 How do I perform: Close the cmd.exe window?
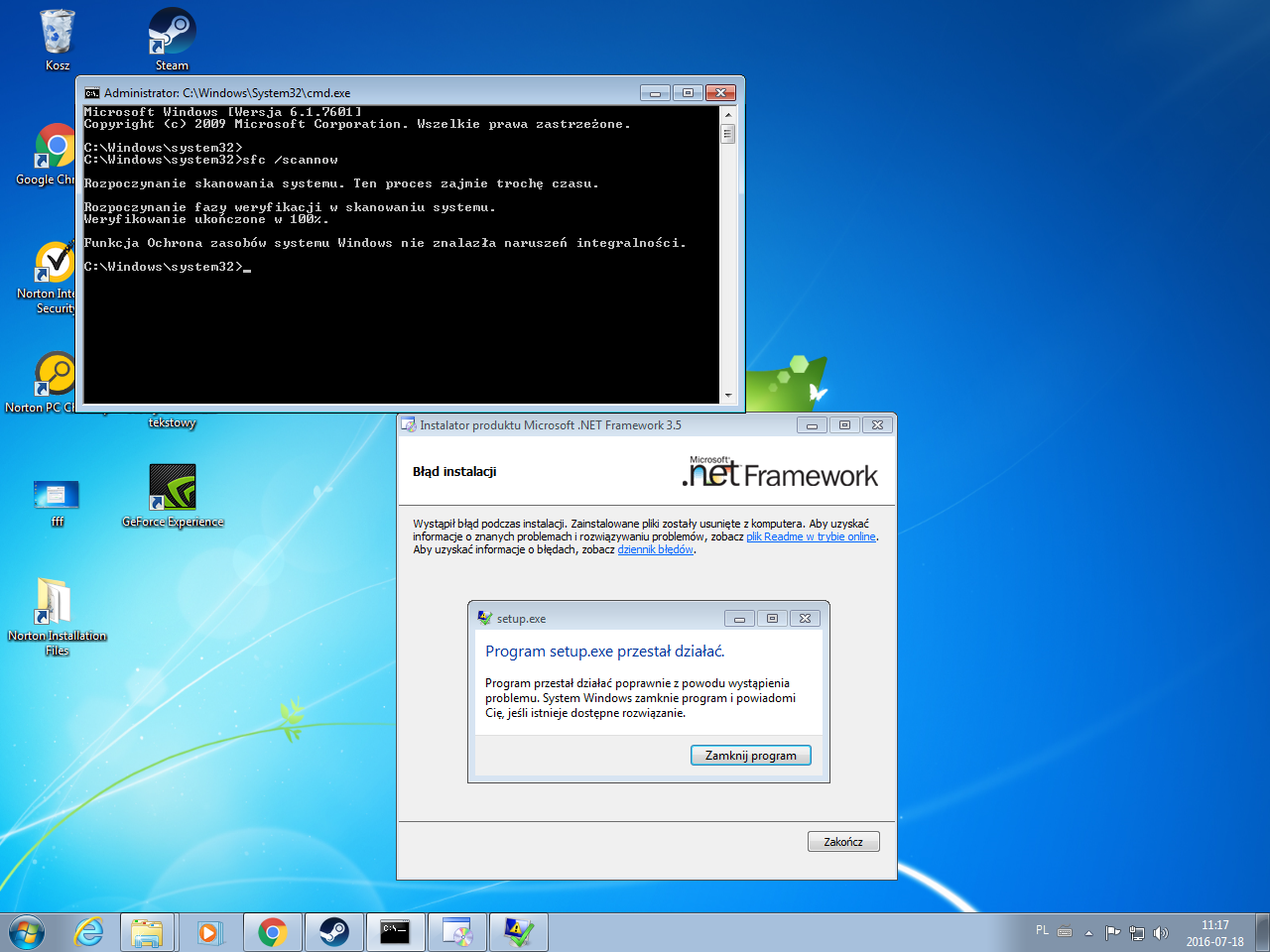pyautogui.click(x=720, y=93)
